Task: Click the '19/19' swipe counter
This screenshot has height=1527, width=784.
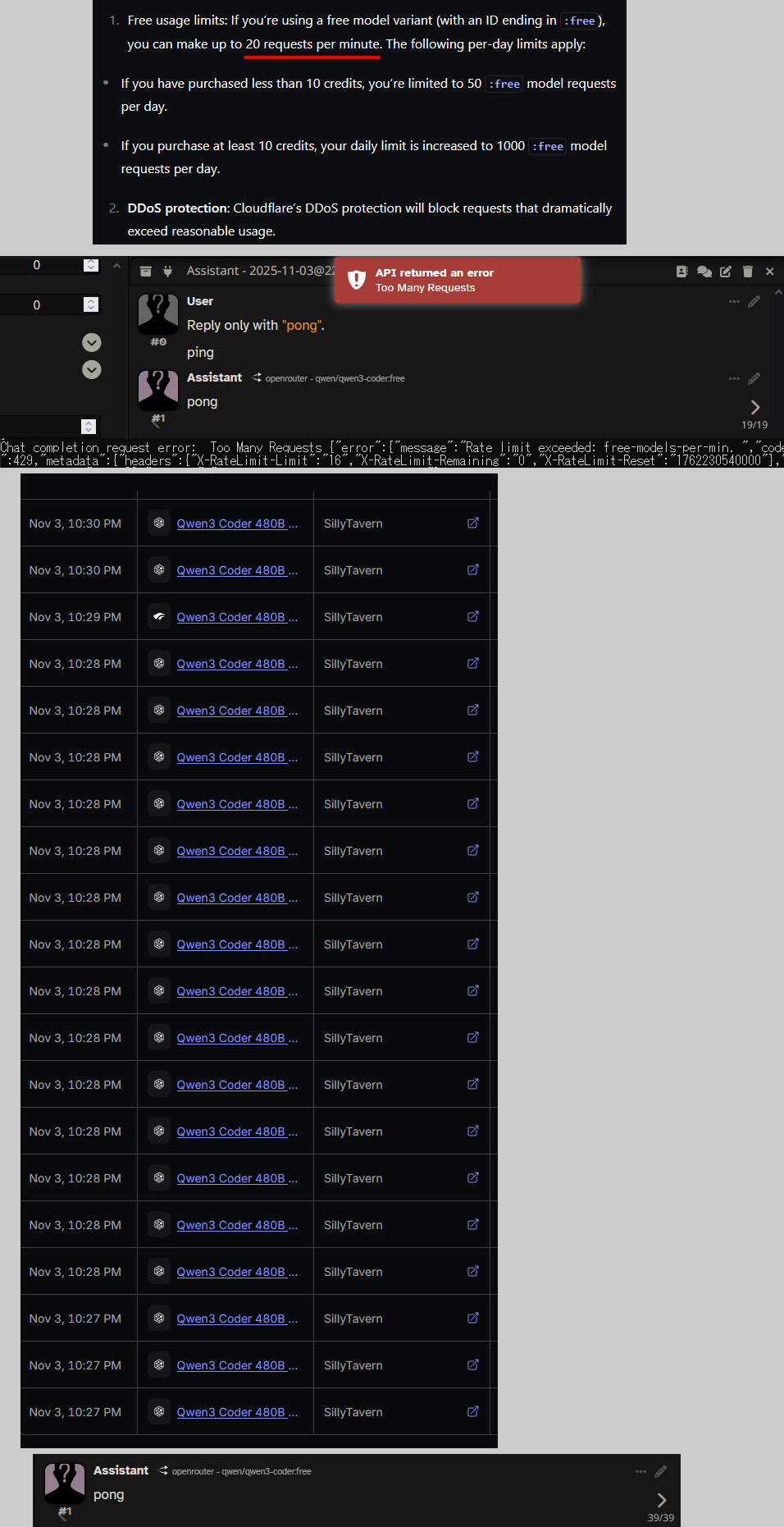Action: click(x=754, y=425)
